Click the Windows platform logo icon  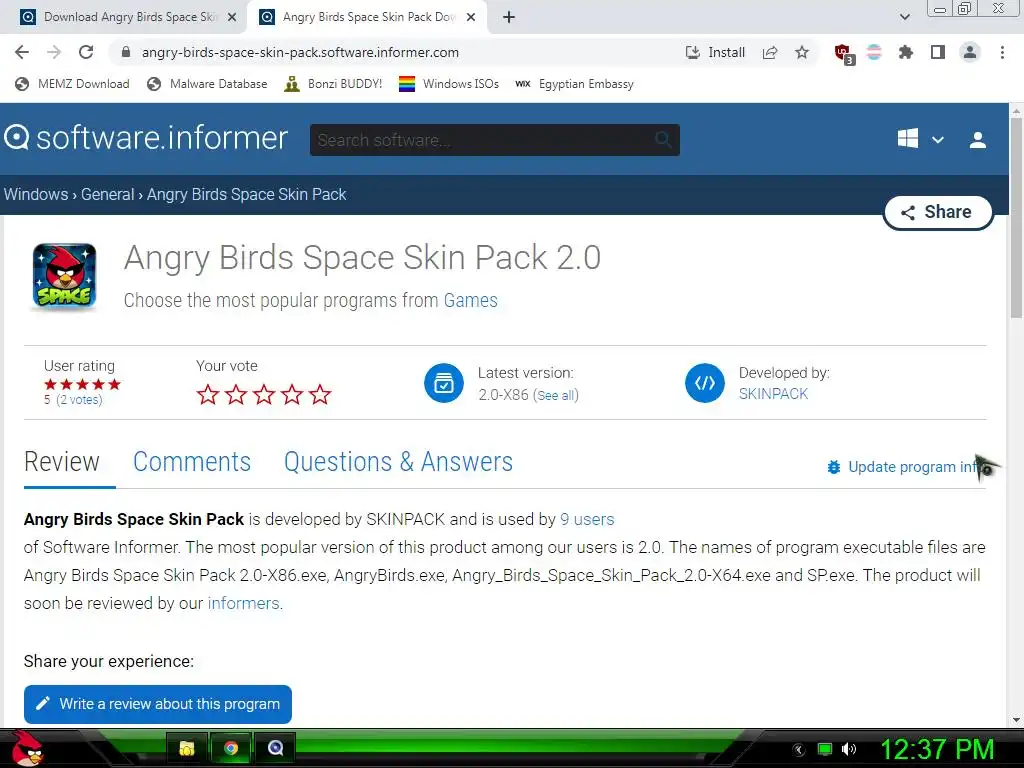(908, 138)
